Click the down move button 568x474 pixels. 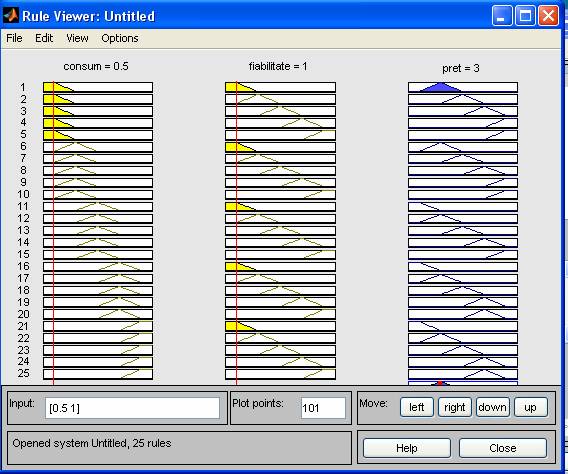(493, 407)
